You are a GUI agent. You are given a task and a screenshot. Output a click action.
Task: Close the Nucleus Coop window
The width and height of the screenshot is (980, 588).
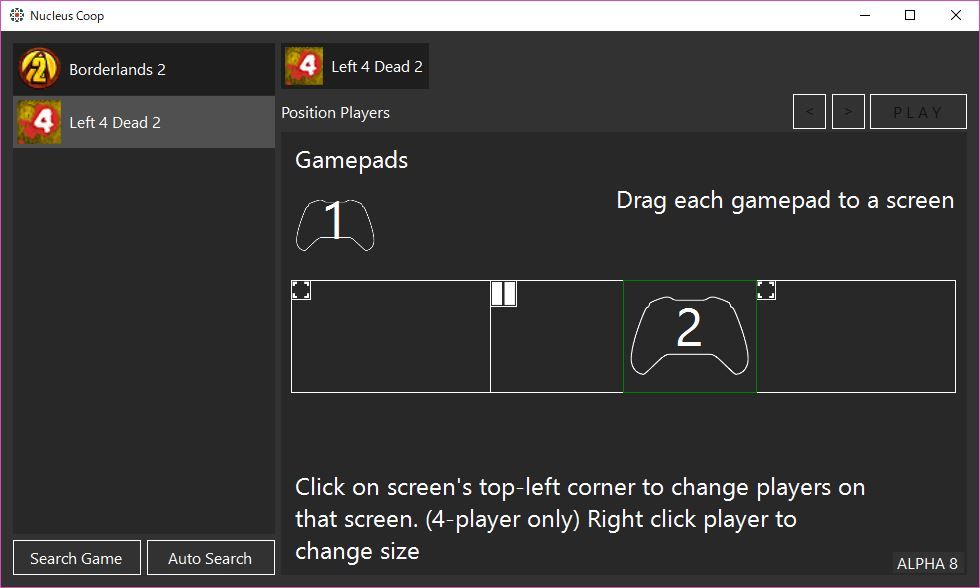956,15
